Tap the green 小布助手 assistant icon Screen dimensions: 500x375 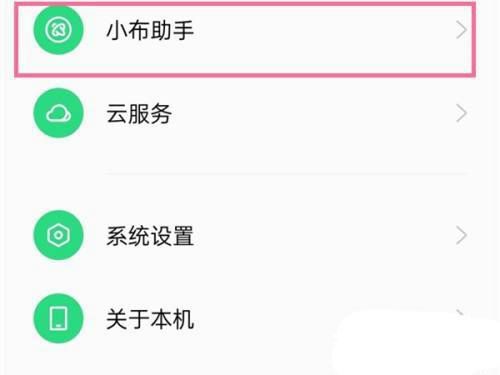[x=58, y=30]
